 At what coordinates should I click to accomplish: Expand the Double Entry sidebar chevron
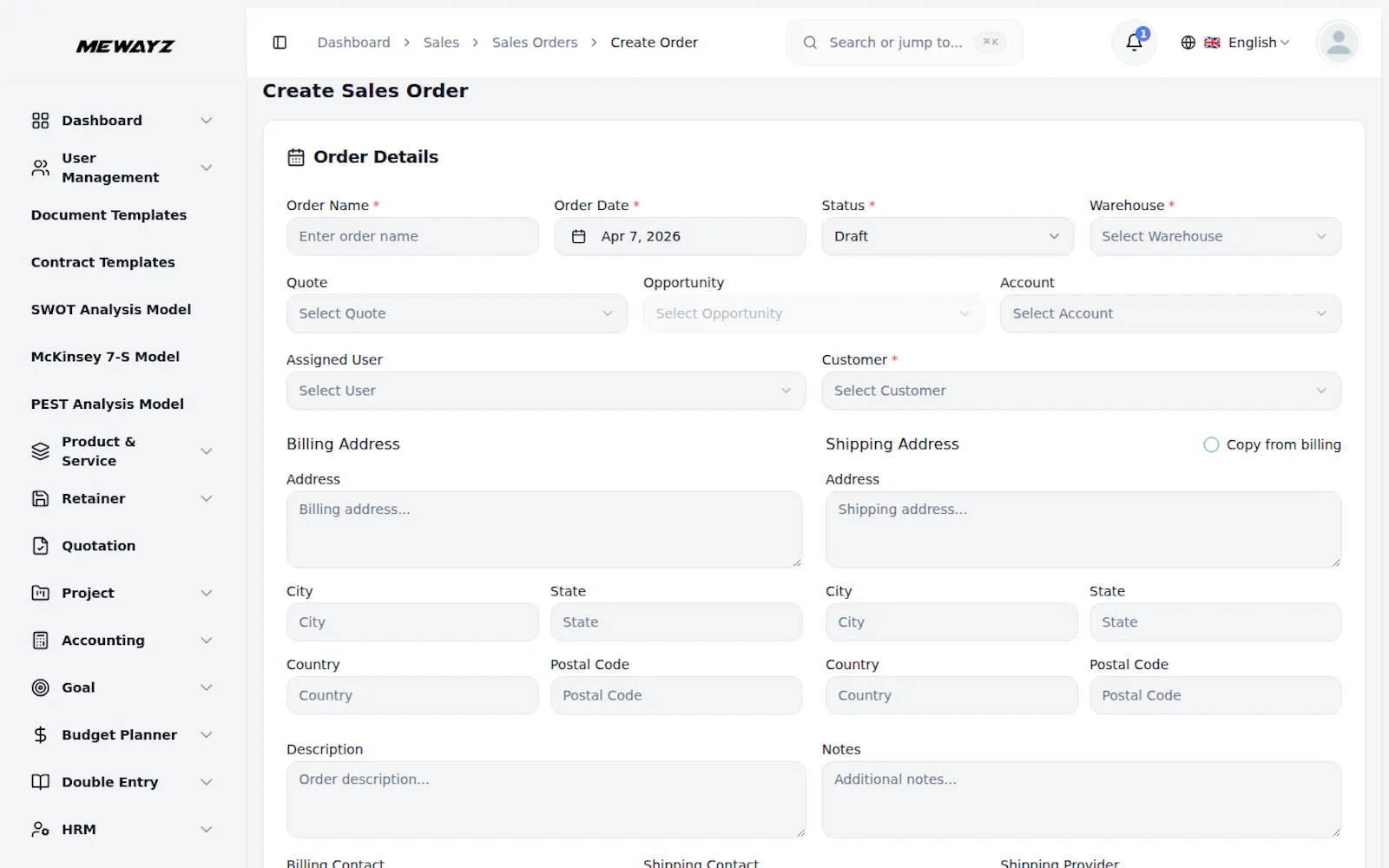point(207,782)
